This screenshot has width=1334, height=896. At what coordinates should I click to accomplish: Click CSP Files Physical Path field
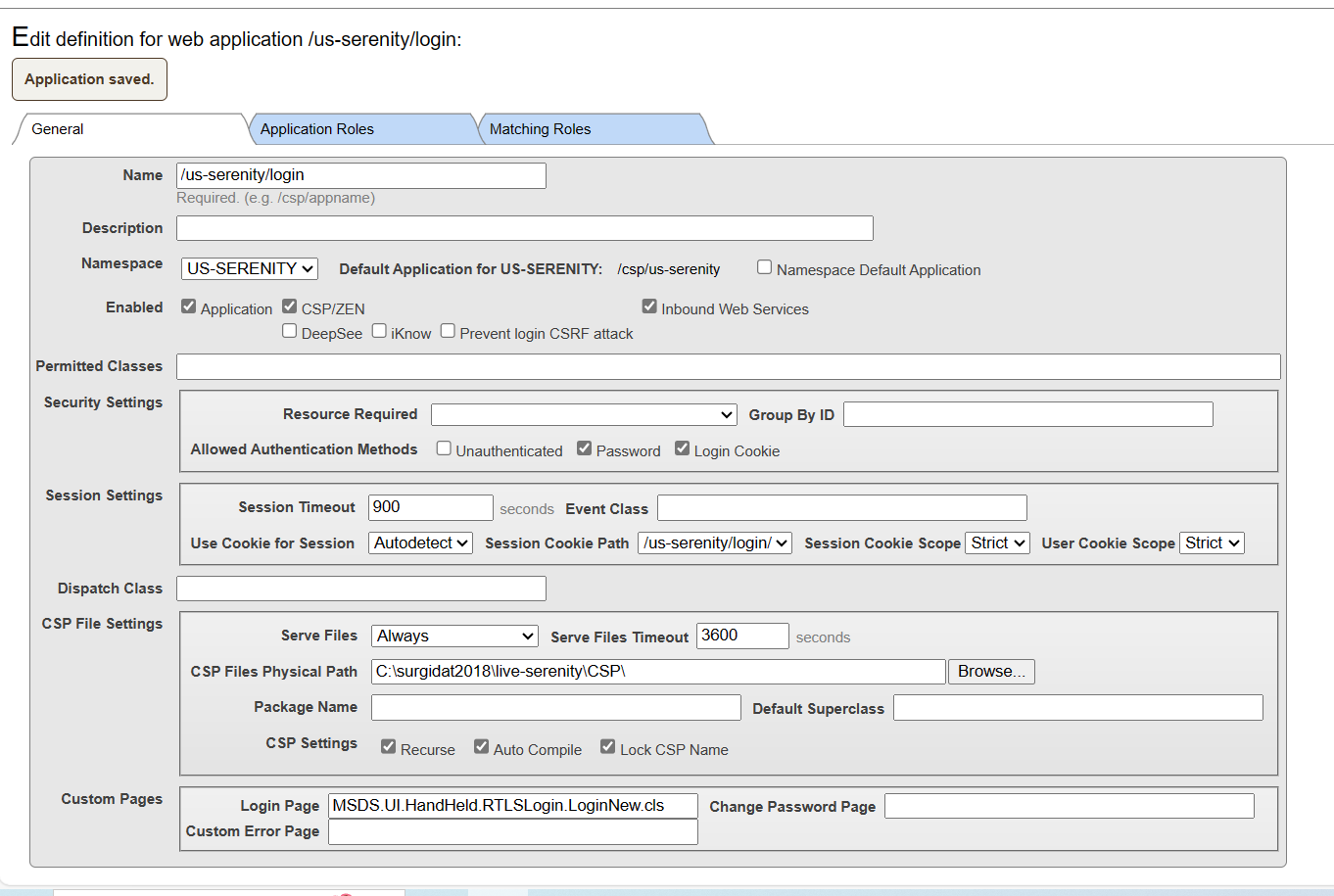[x=659, y=672]
